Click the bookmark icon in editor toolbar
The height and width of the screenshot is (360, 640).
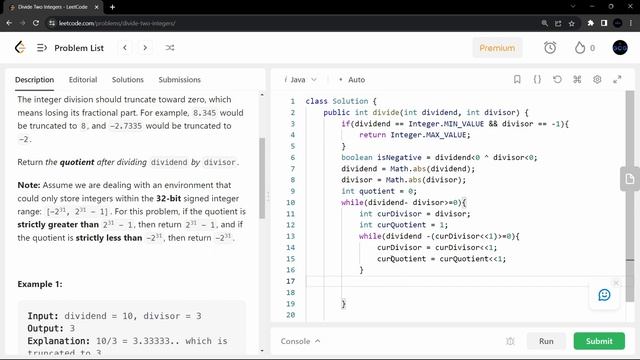coord(517,80)
